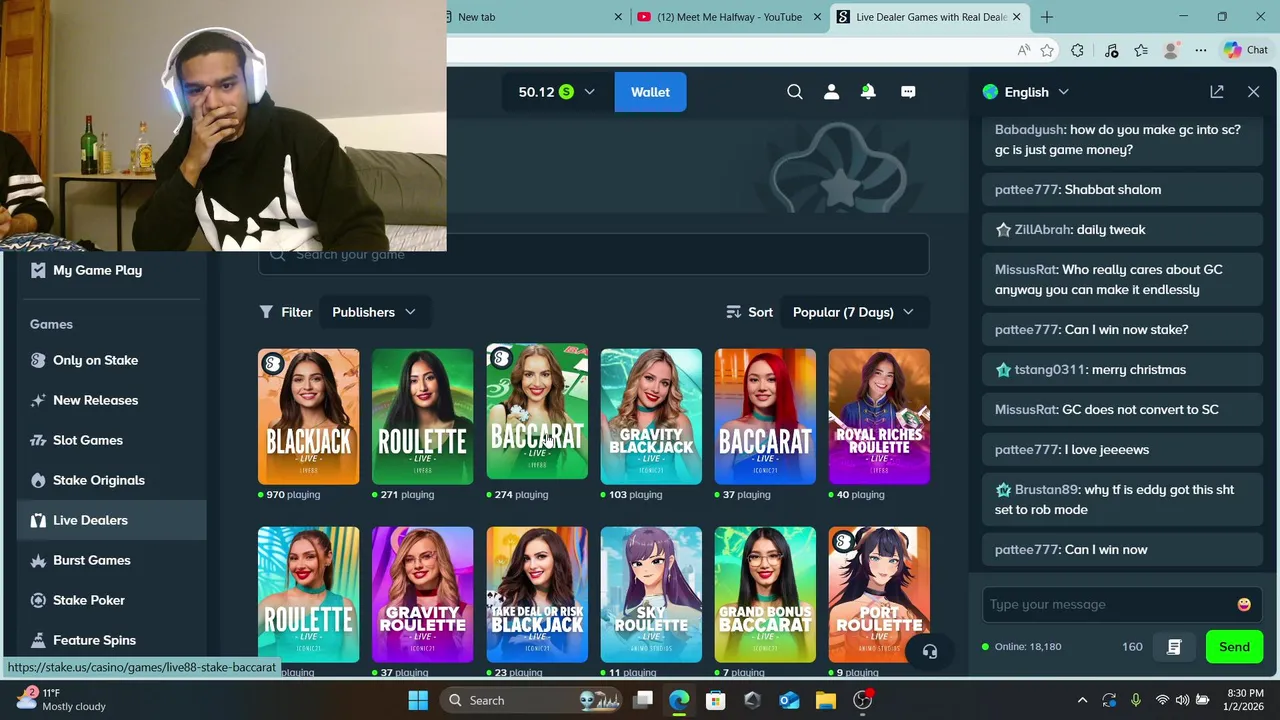Click the Filter label

297,312
